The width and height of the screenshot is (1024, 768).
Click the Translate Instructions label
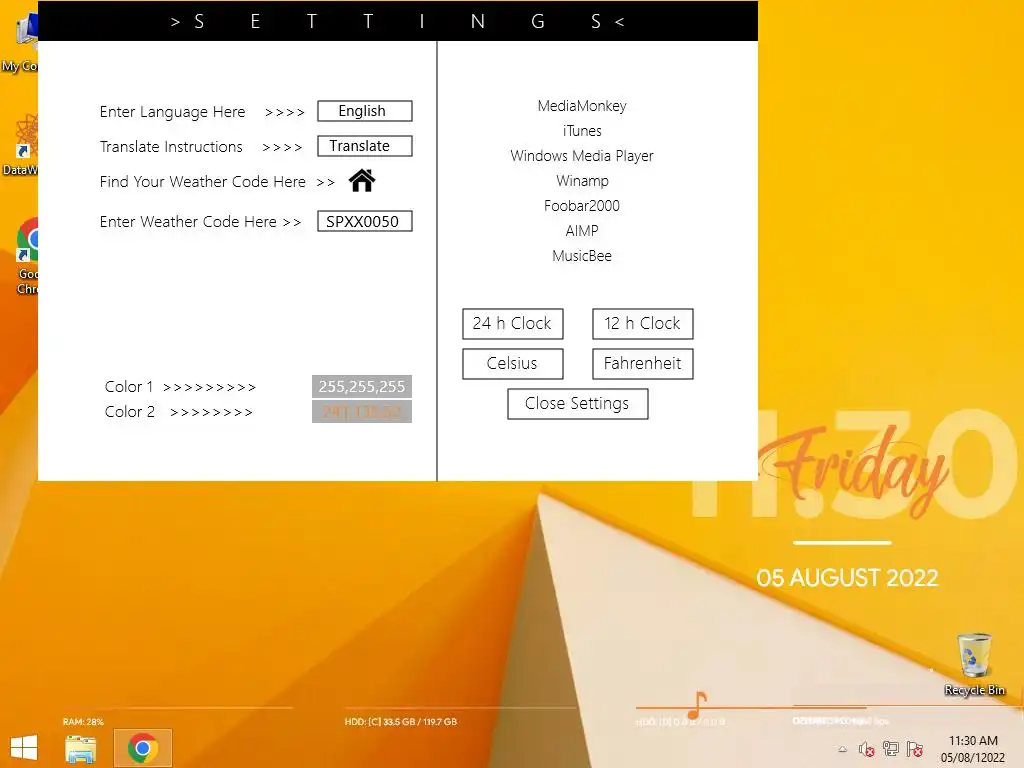(x=171, y=146)
